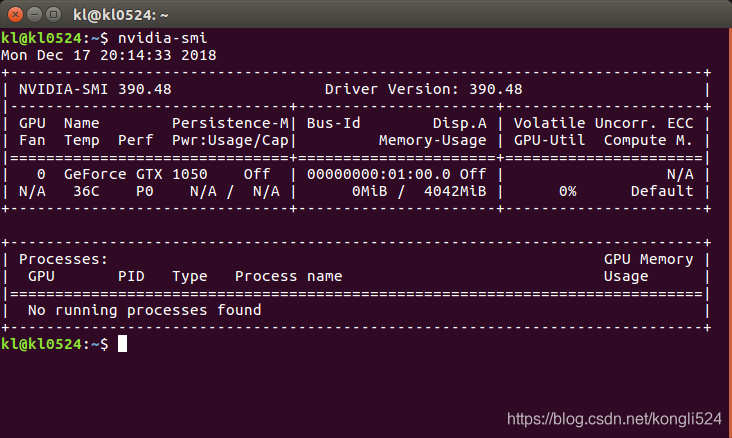Click the Memory-Usage header
The width and height of the screenshot is (732, 438).
pyautogui.click(x=432, y=141)
